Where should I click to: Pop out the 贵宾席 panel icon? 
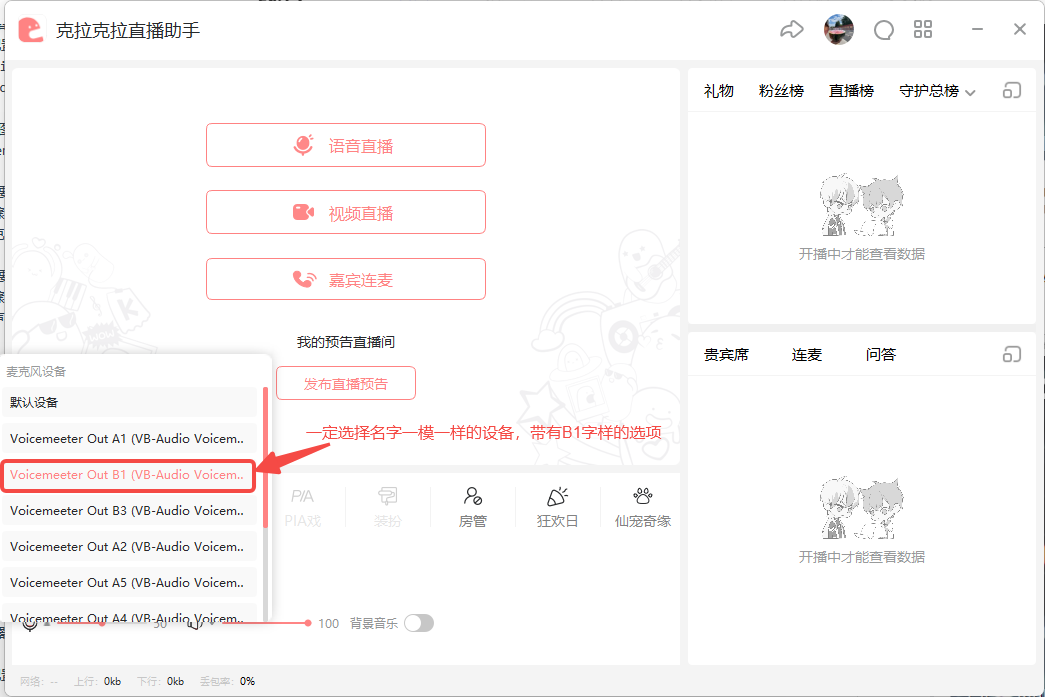[x=1012, y=354]
